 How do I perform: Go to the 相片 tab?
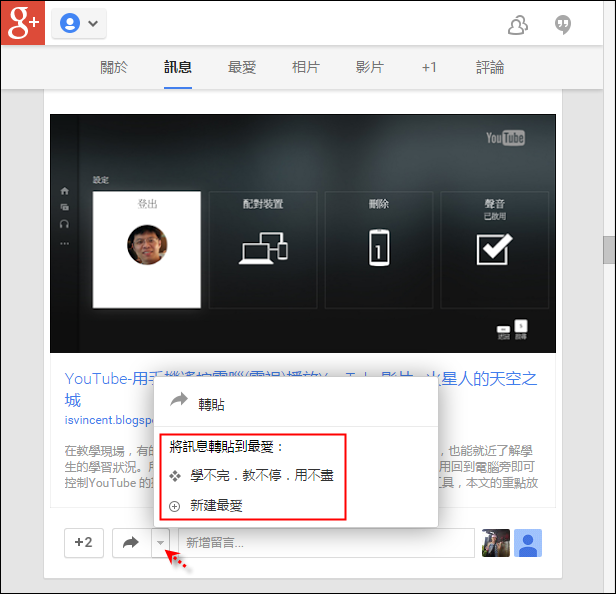point(306,67)
